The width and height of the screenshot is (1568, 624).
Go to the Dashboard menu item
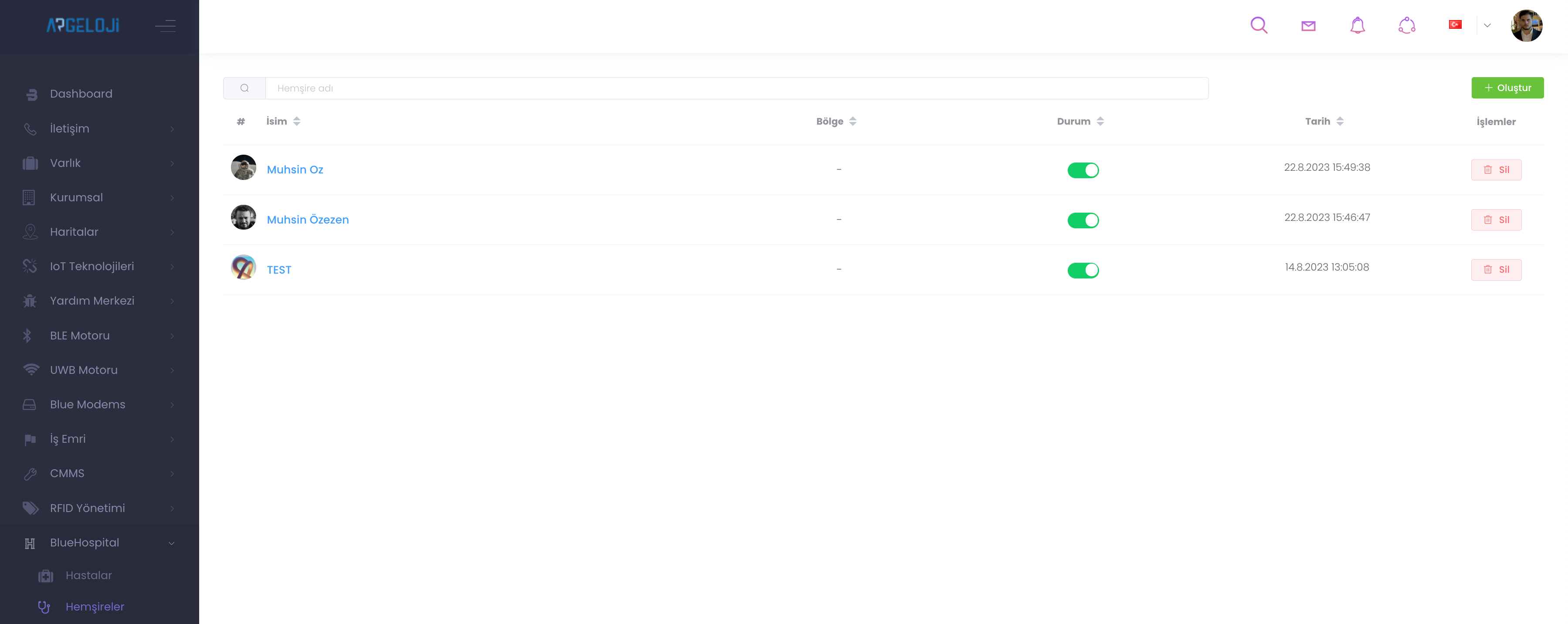(81, 94)
